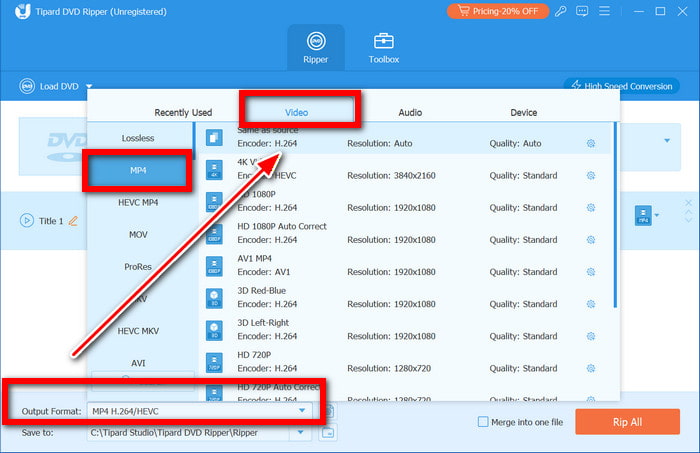This screenshot has height=453, width=700.
Task: Expand the Output Format dropdown
Action: (301, 411)
